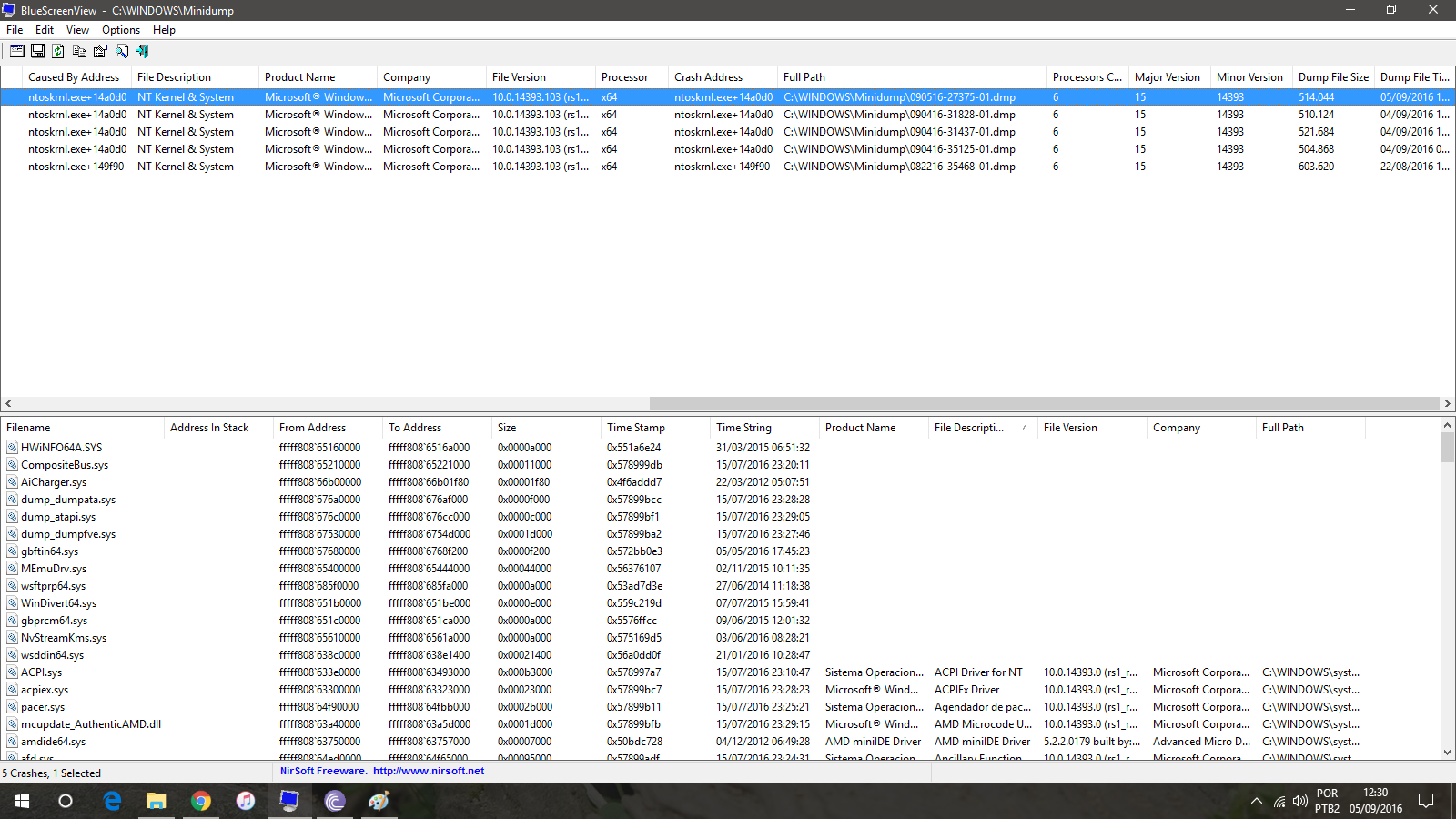Screen dimensions: 1456x819
Task: Open the File menu
Action: [15, 30]
